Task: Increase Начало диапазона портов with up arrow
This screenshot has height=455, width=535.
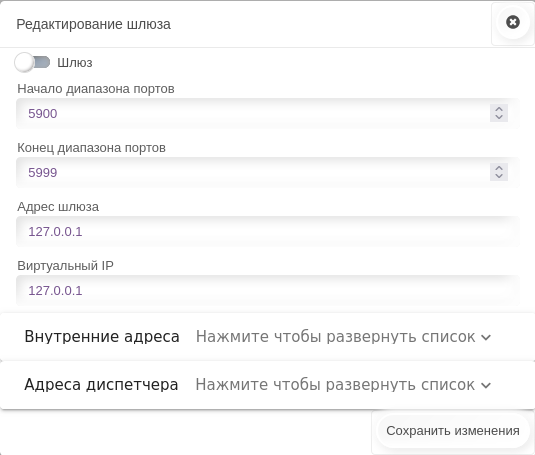Action: (499, 109)
